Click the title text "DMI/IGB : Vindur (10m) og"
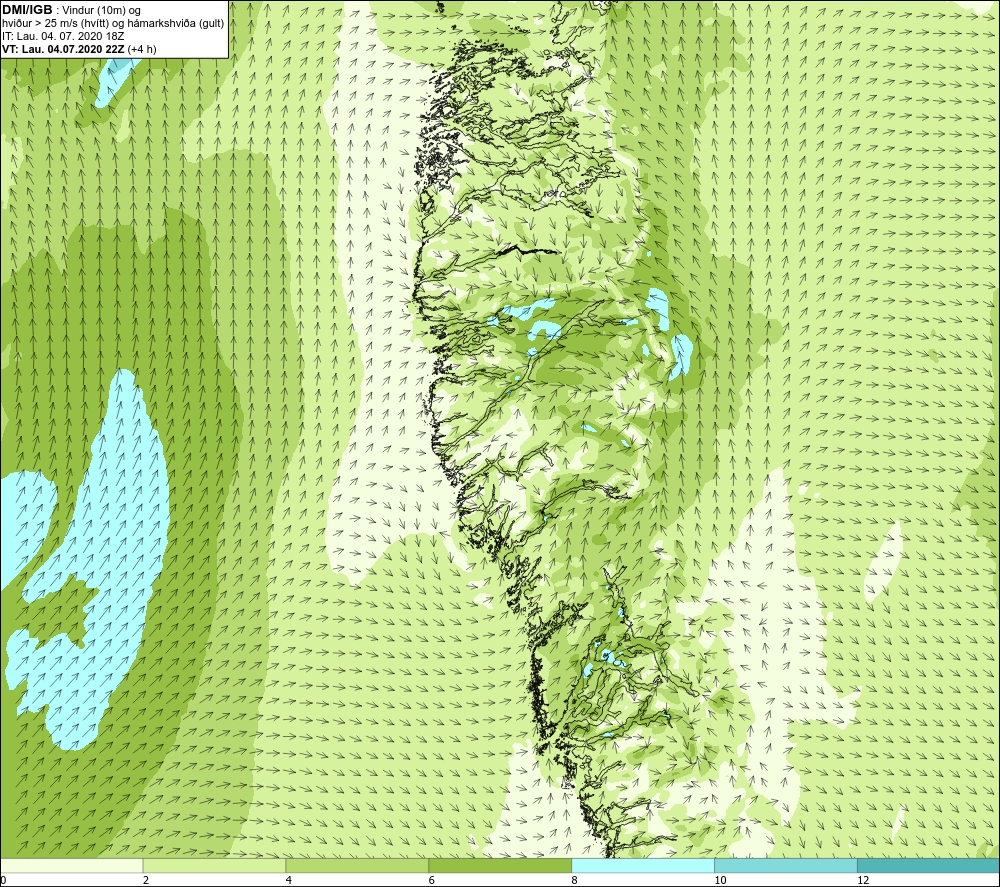 [x=72, y=10]
